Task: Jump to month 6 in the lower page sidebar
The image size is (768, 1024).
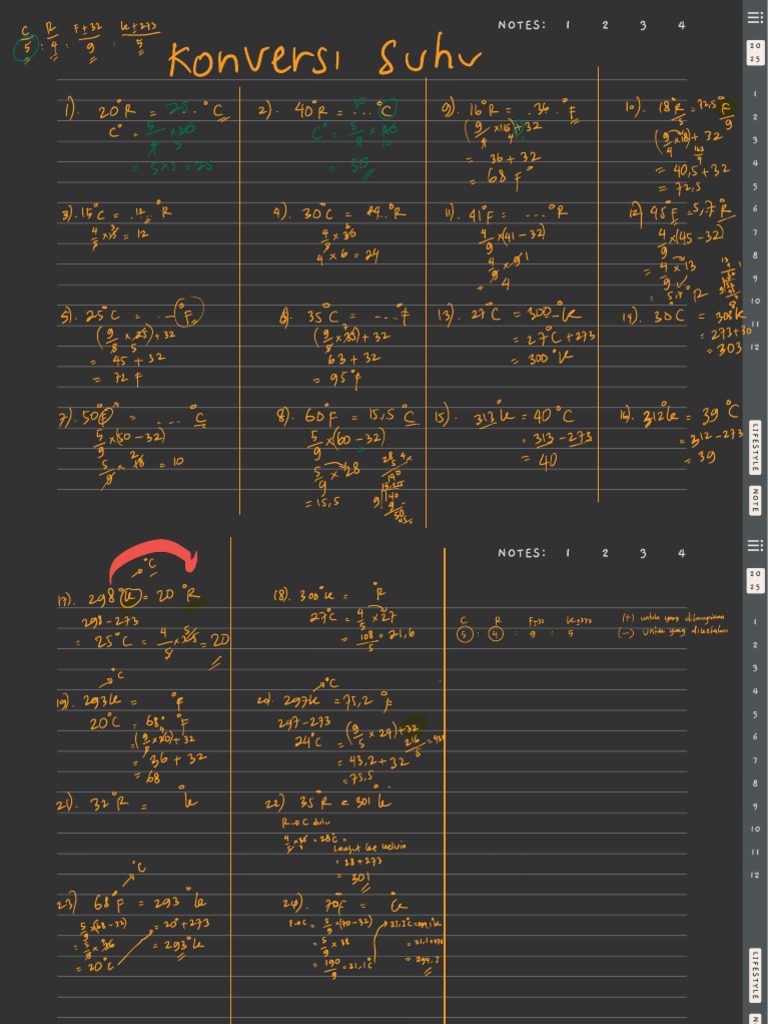Action: 755,737
